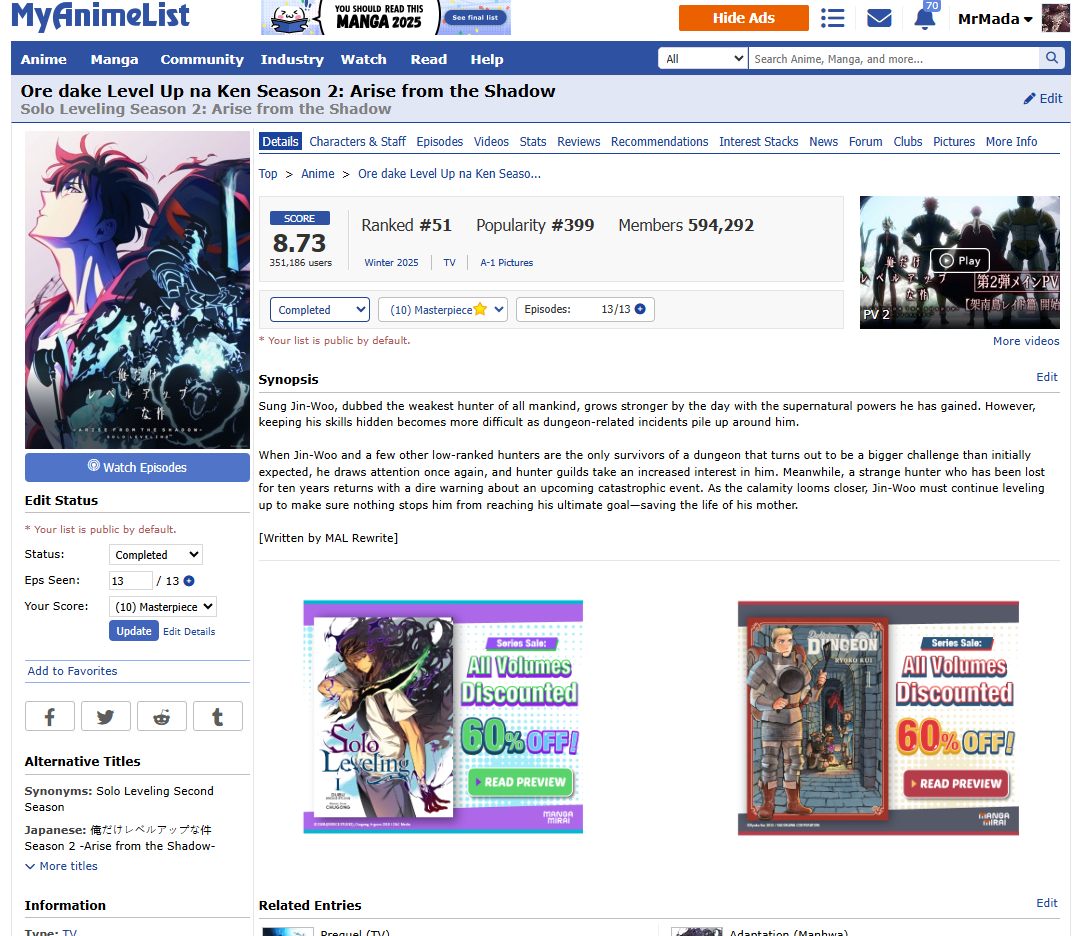
Task: Click the Top breadcrumb link
Action: tap(268, 173)
